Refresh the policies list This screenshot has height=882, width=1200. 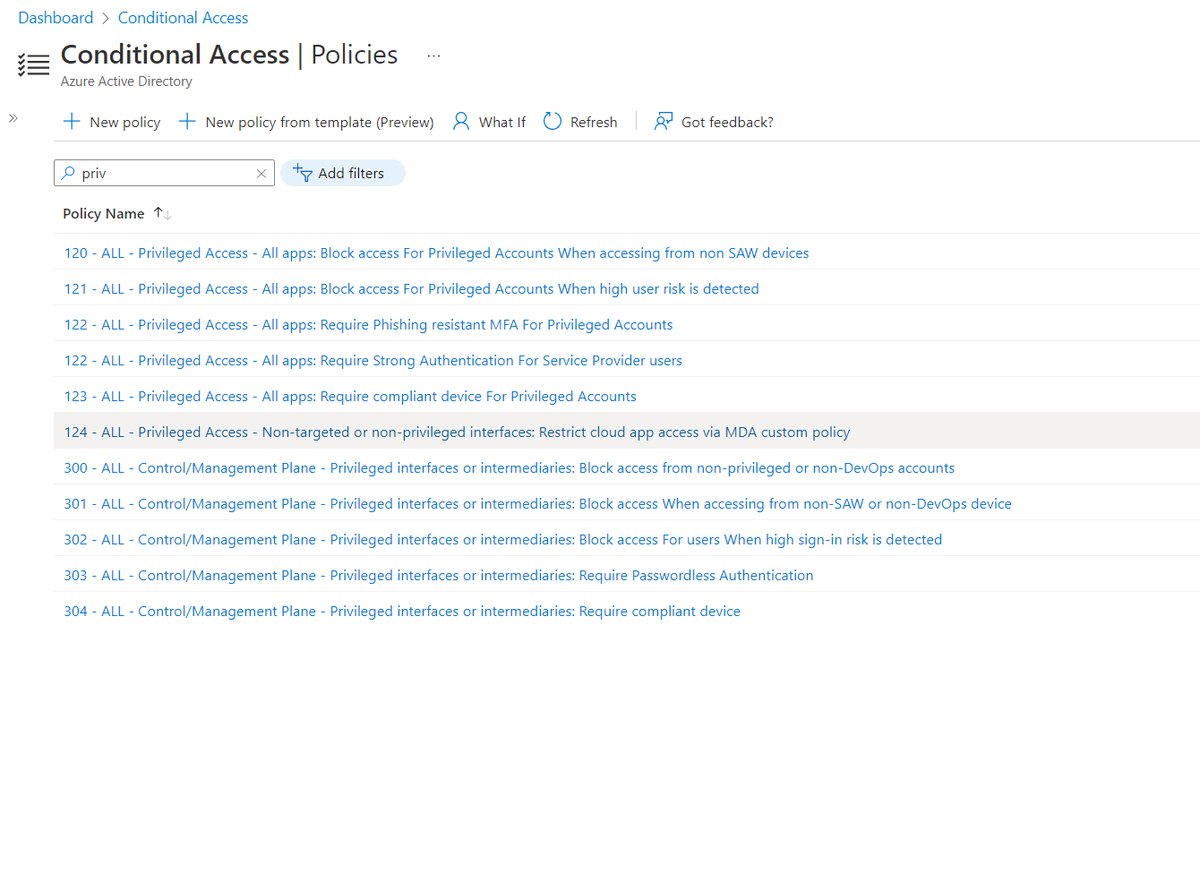[x=580, y=122]
